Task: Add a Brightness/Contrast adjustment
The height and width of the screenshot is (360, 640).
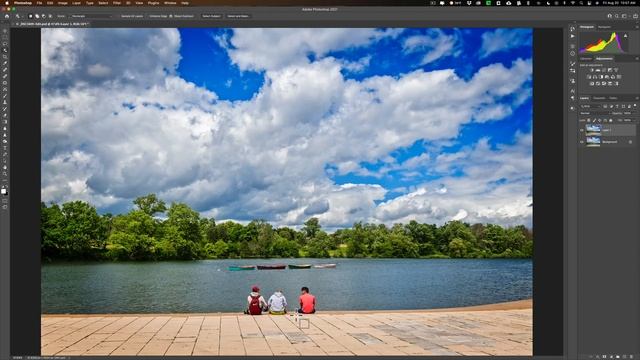Action: [x=592, y=70]
